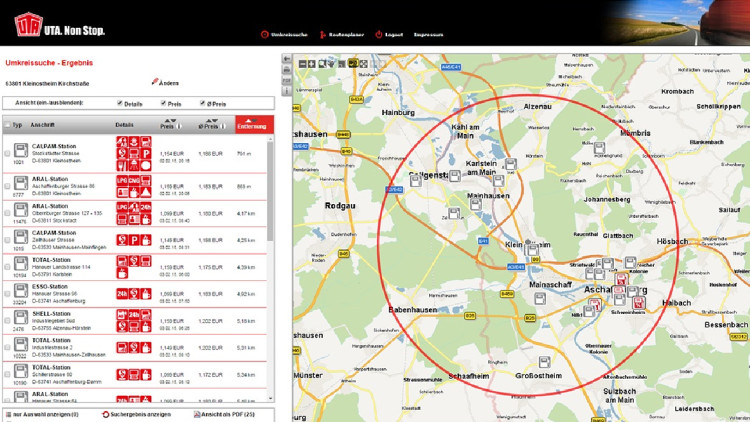This screenshot has width=750, height=422.
Task: Click the coffee cup icon in TOTAL Hanauer Landstrasse row
Action: point(122,273)
